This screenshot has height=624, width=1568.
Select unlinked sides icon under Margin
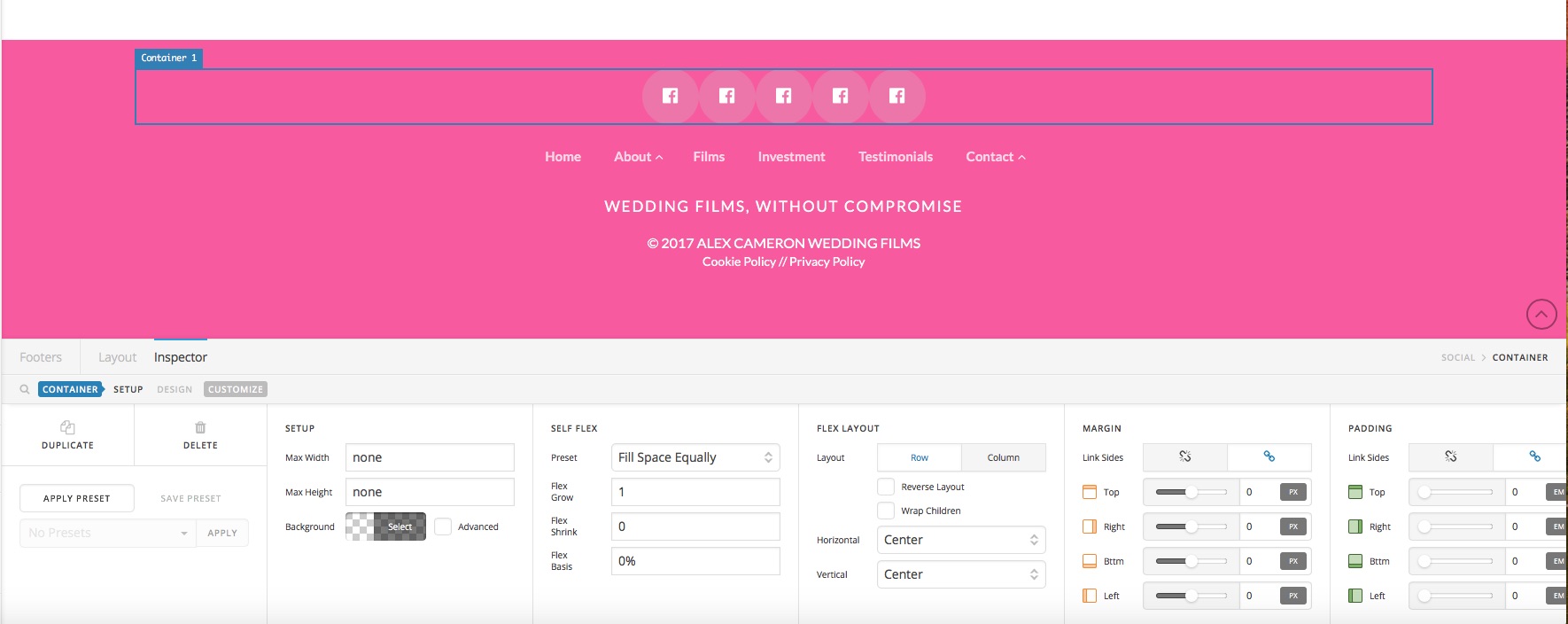(x=1185, y=456)
